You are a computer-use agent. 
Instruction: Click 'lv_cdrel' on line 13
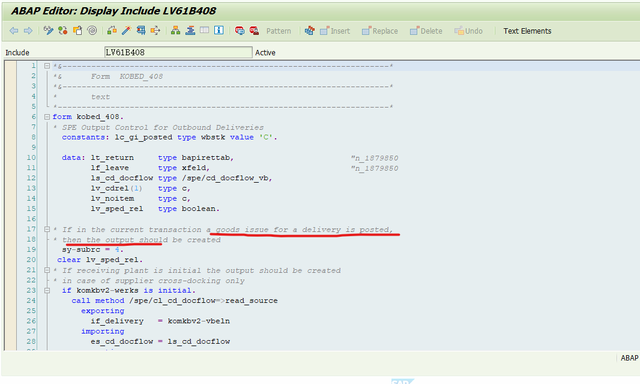point(110,188)
